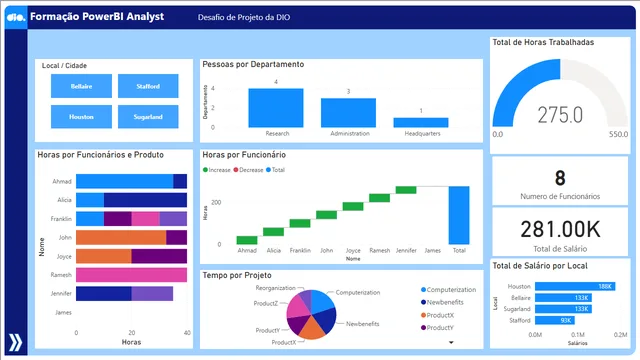Click the ProductZ pie label
Viewport: 640px width, 360px height.
click(266, 304)
